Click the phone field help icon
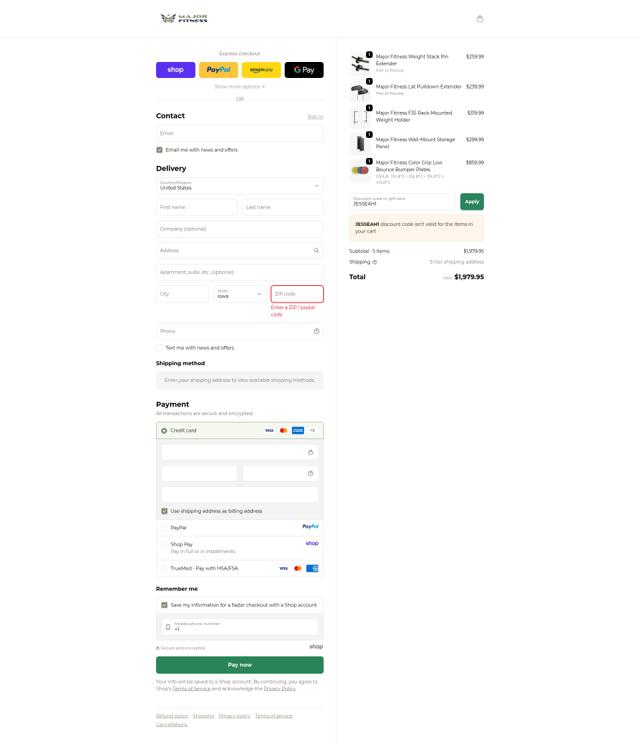The height and width of the screenshot is (741, 640). point(316,331)
